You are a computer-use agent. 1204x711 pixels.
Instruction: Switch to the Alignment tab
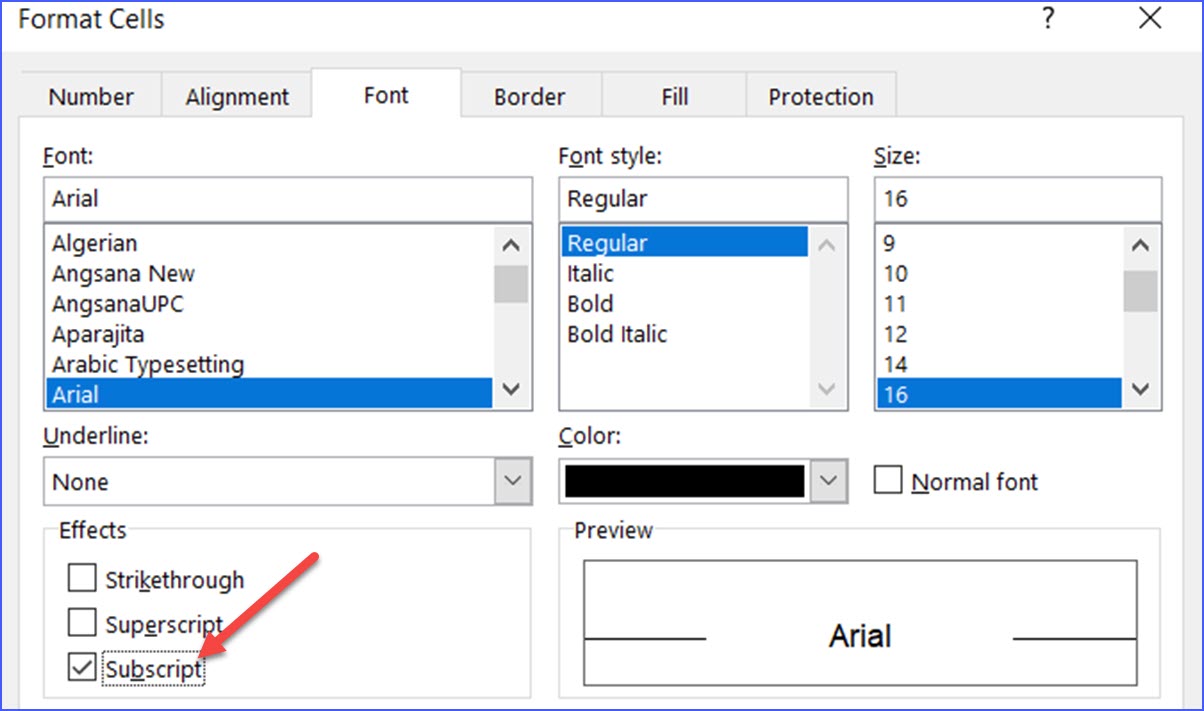point(236,96)
